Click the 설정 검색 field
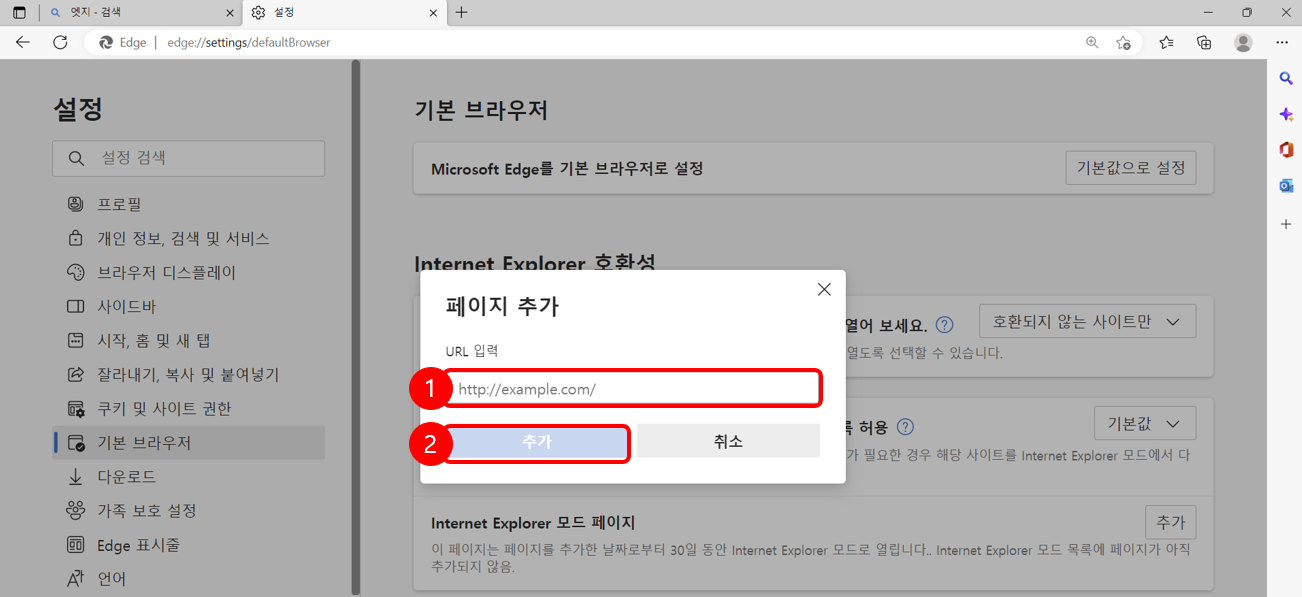 189,158
